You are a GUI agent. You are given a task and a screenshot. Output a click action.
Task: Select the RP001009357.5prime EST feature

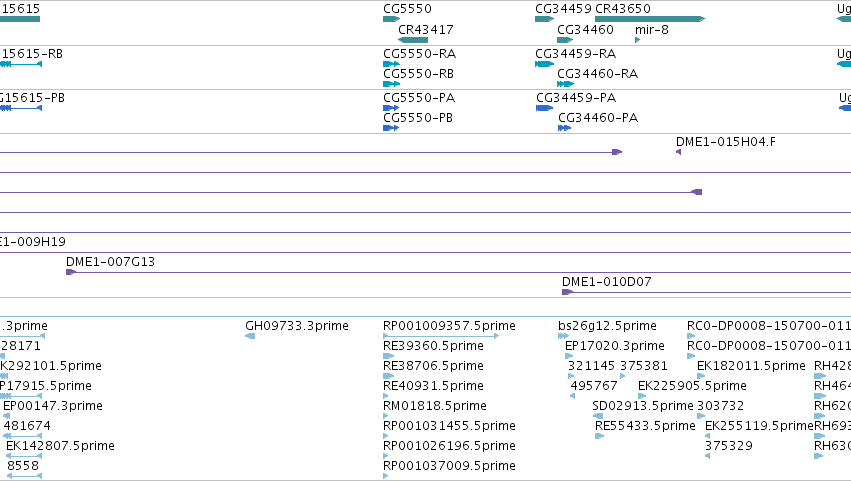pos(441,336)
